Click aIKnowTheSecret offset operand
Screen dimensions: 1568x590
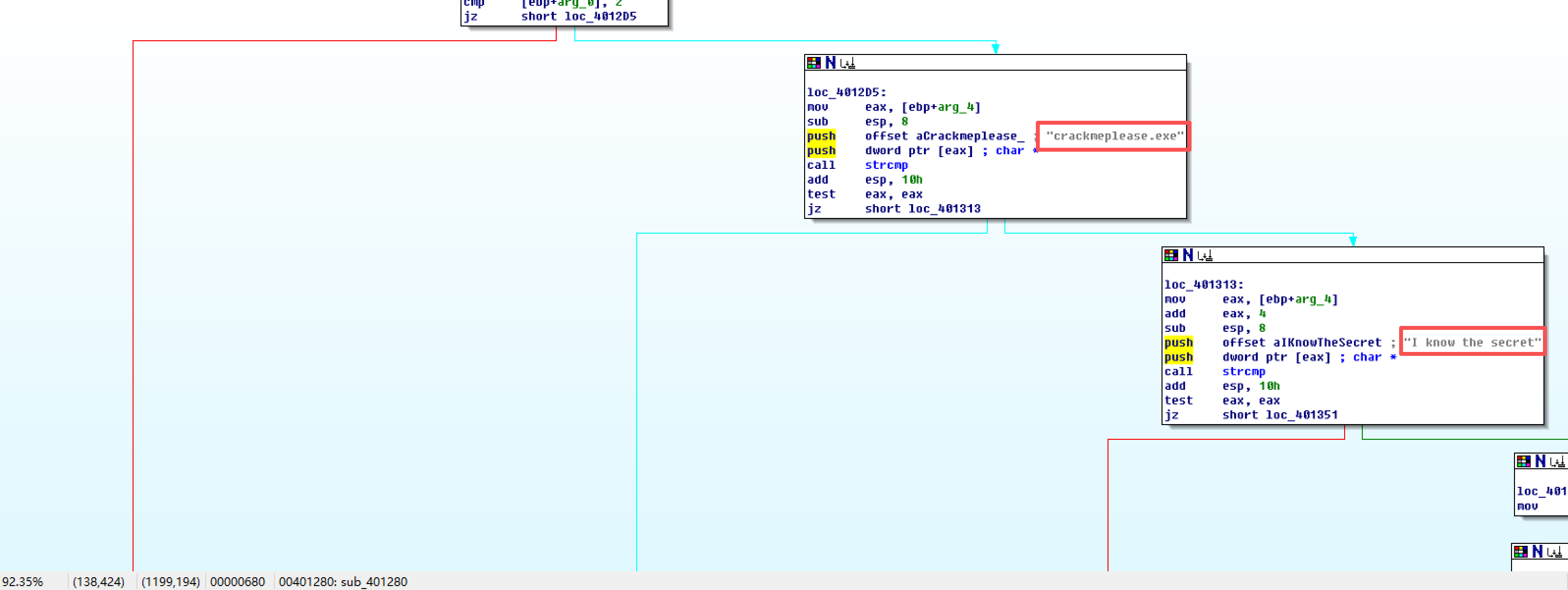point(1327,342)
